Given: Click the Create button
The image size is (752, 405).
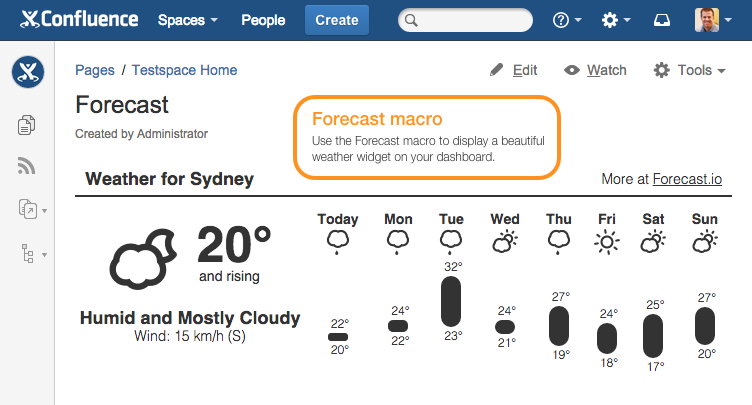Looking at the screenshot, I should (x=337, y=20).
